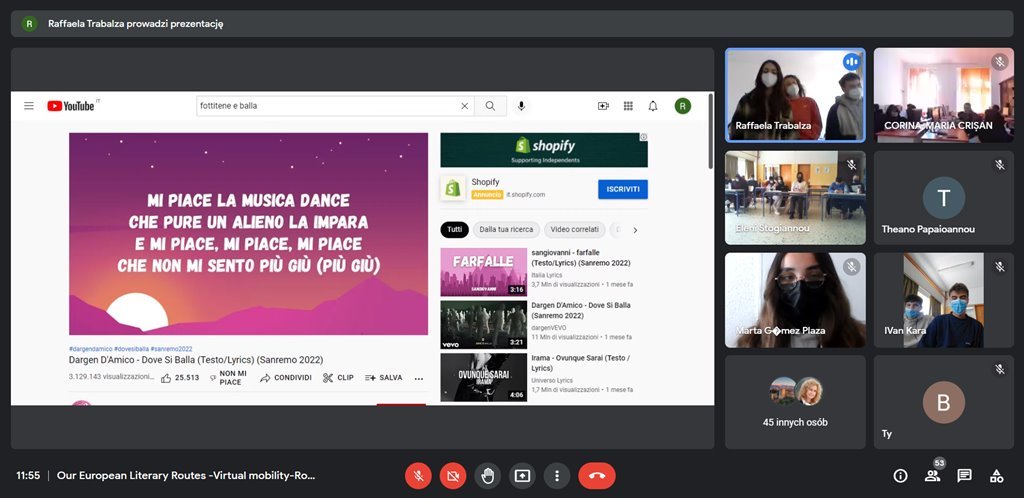Click the #sanremo2022 hashtag
Viewport: 1024px width, 498px height.
[171, 349]
